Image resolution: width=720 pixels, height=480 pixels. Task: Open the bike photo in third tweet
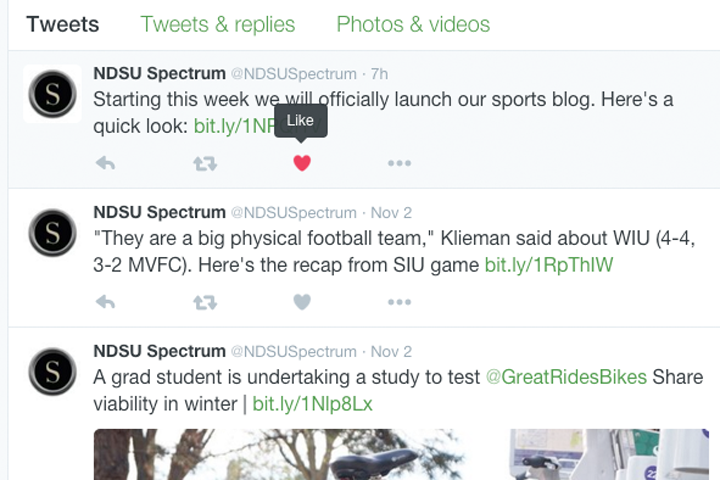(280, 455)
